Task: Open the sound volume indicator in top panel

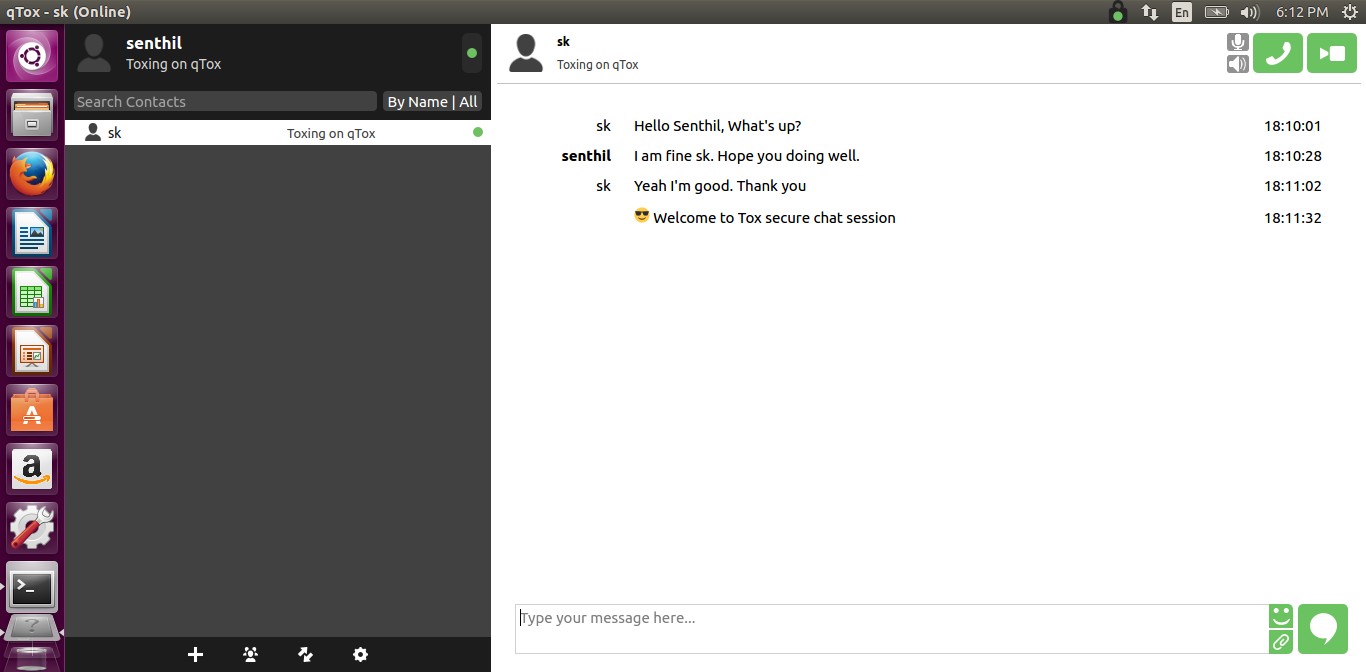Action: [x=1249, y=12]
